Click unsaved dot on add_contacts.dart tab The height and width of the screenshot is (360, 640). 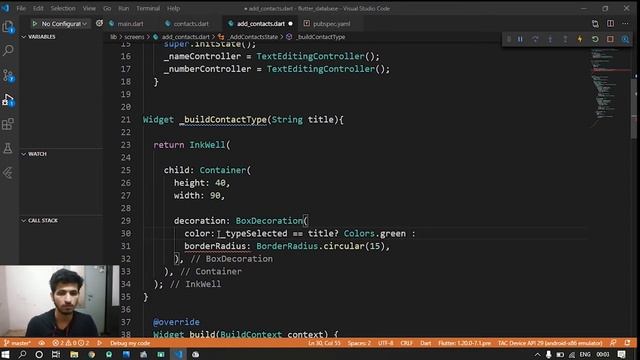pos(291,24)
